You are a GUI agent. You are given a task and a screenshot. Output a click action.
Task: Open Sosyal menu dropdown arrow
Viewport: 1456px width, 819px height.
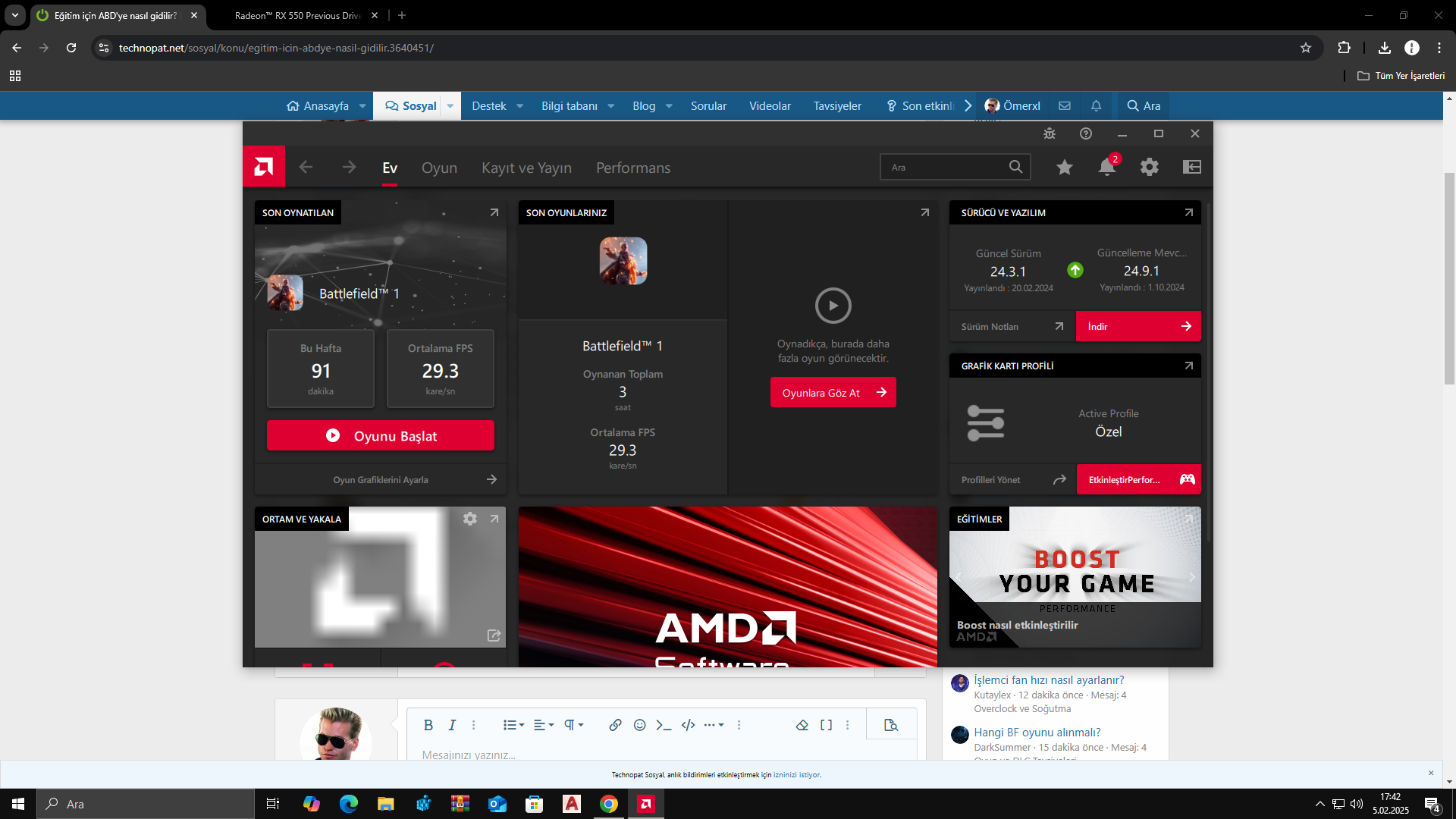(x=450, y=106)
